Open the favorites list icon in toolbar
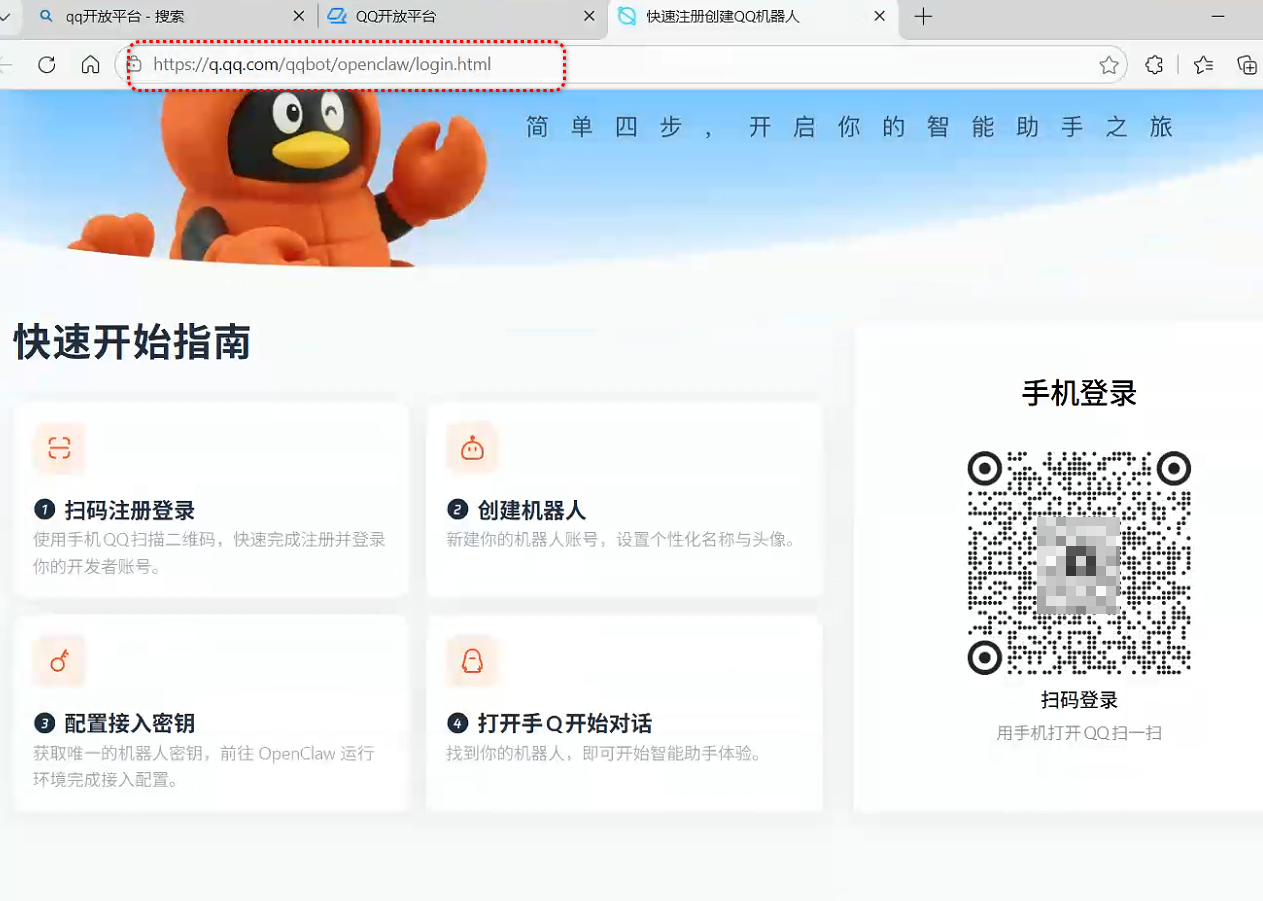The image size is (1263, 901). (x=1203, y=65)
